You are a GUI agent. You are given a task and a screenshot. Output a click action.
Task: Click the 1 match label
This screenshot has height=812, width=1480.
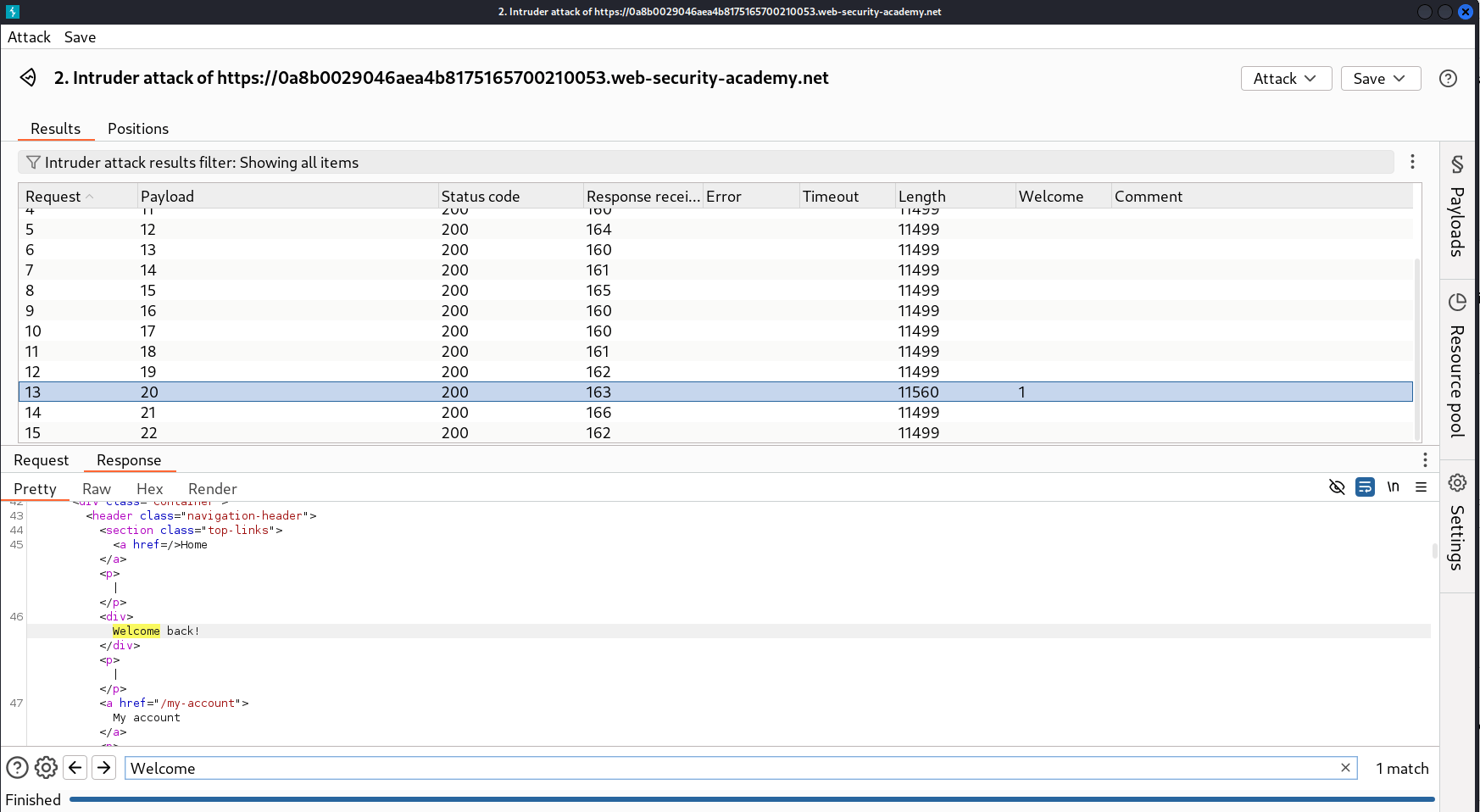[1402, 769]
